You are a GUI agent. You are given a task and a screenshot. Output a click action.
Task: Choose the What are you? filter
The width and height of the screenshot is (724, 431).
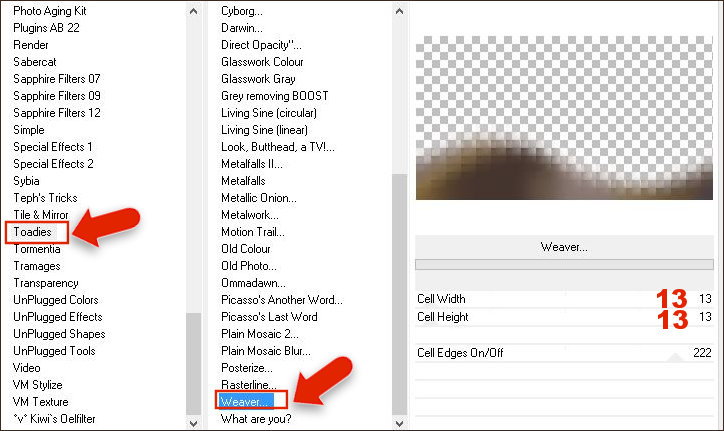[257, 420]
